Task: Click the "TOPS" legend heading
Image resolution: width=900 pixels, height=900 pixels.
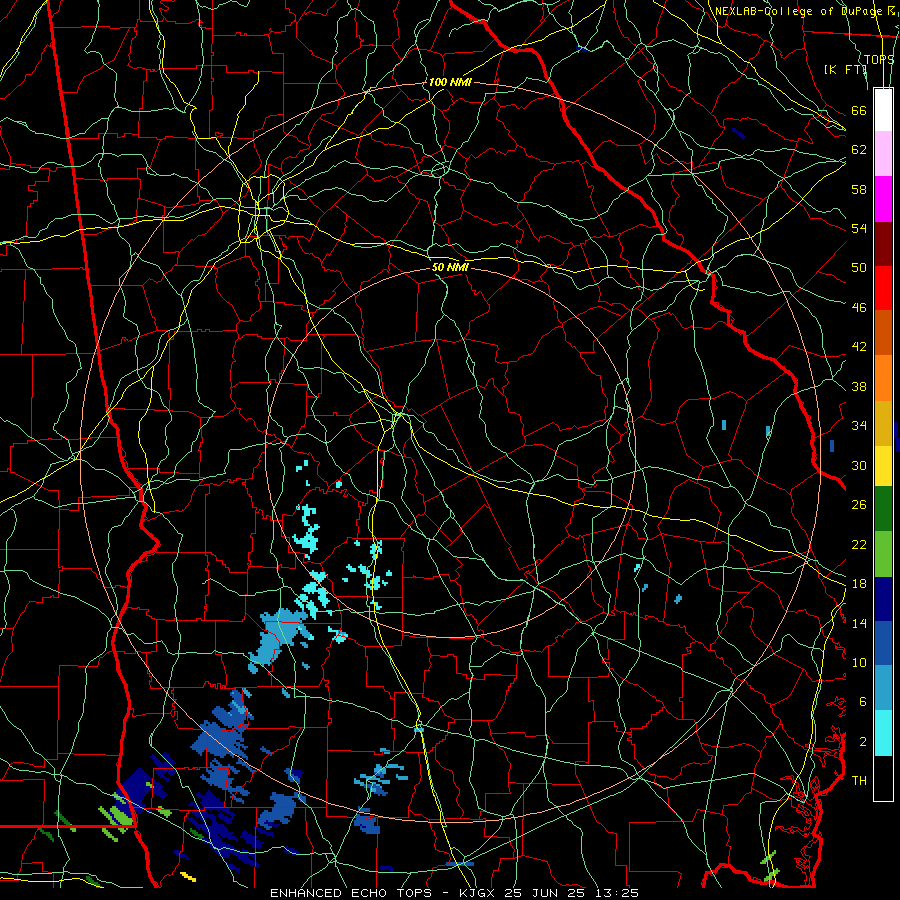Action: pos(879,59)
